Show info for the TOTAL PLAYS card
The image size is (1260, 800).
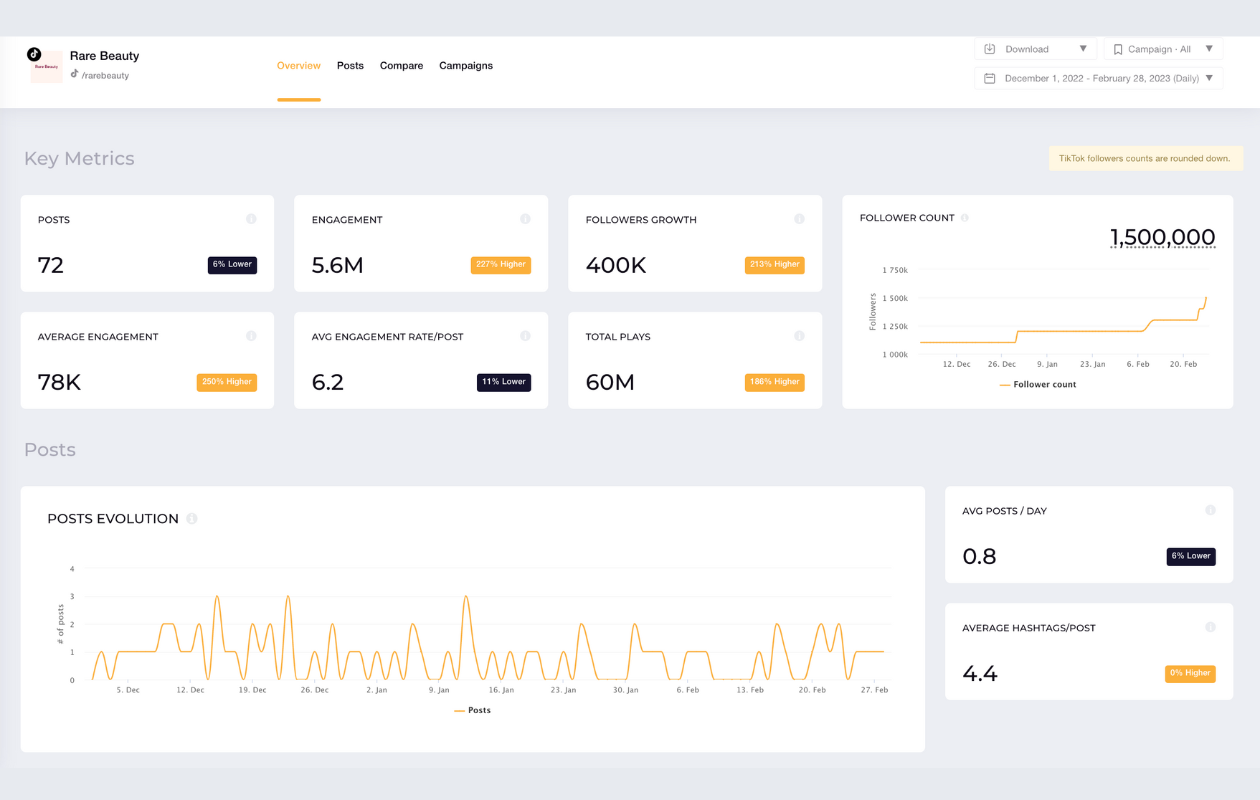(799, 336)
